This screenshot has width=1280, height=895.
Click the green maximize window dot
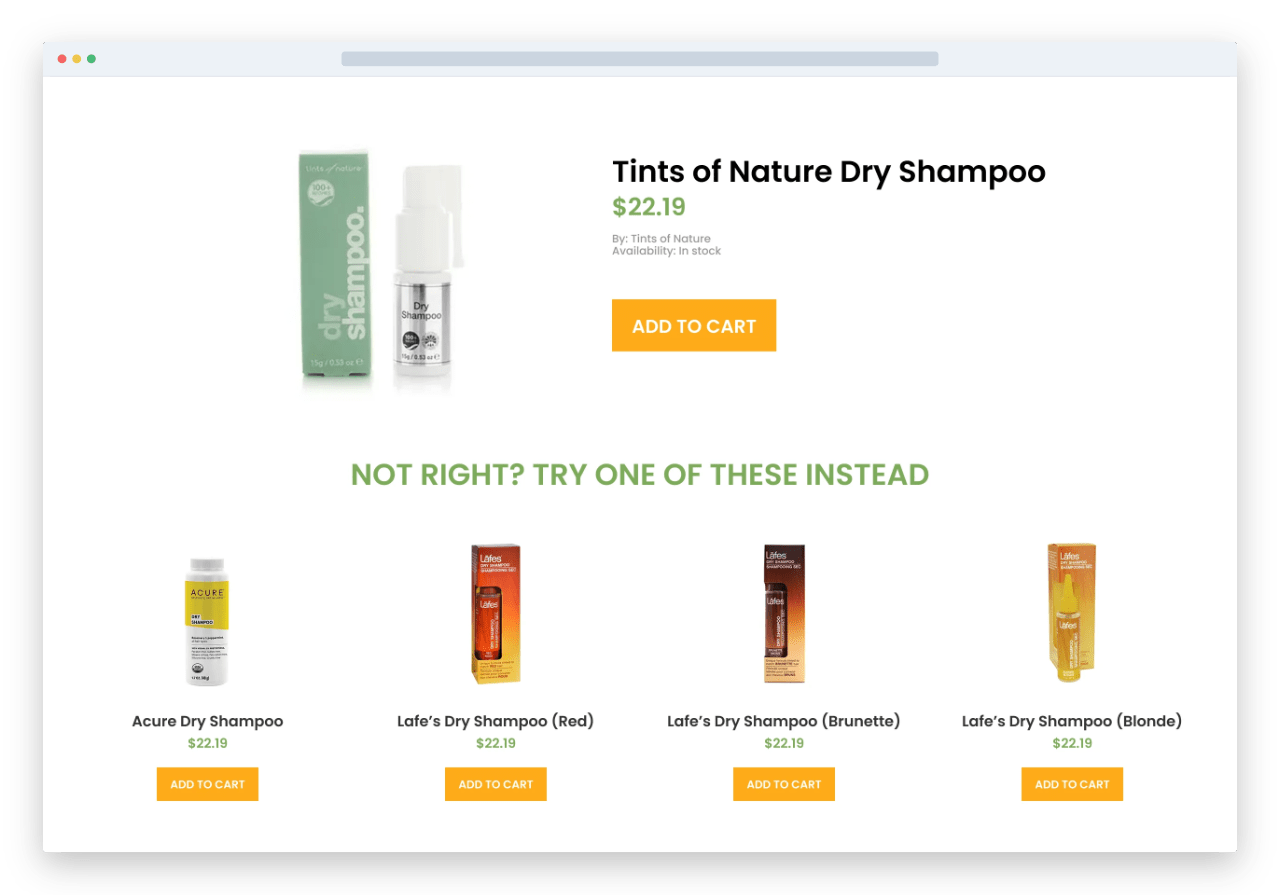point(91,59)
